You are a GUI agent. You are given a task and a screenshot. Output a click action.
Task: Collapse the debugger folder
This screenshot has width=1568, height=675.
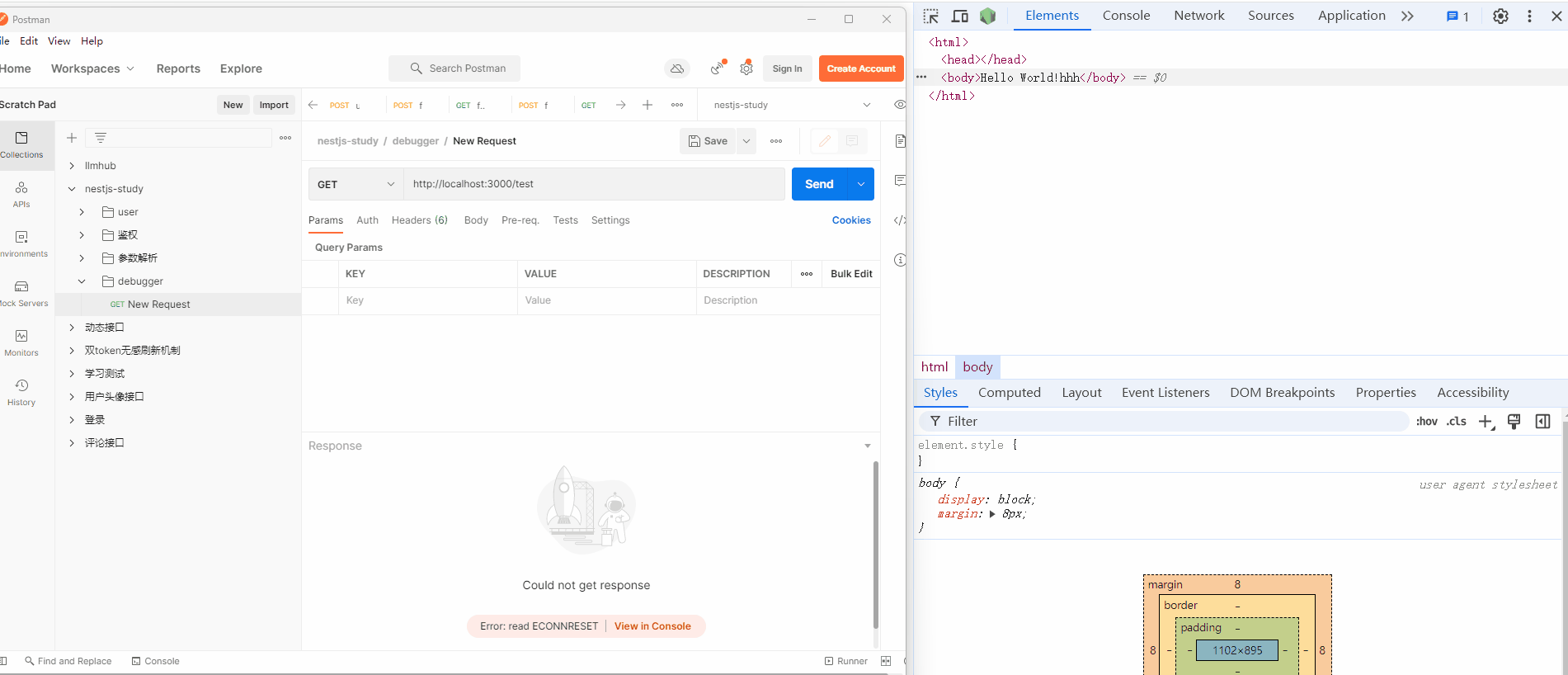(x=82, y=281)
